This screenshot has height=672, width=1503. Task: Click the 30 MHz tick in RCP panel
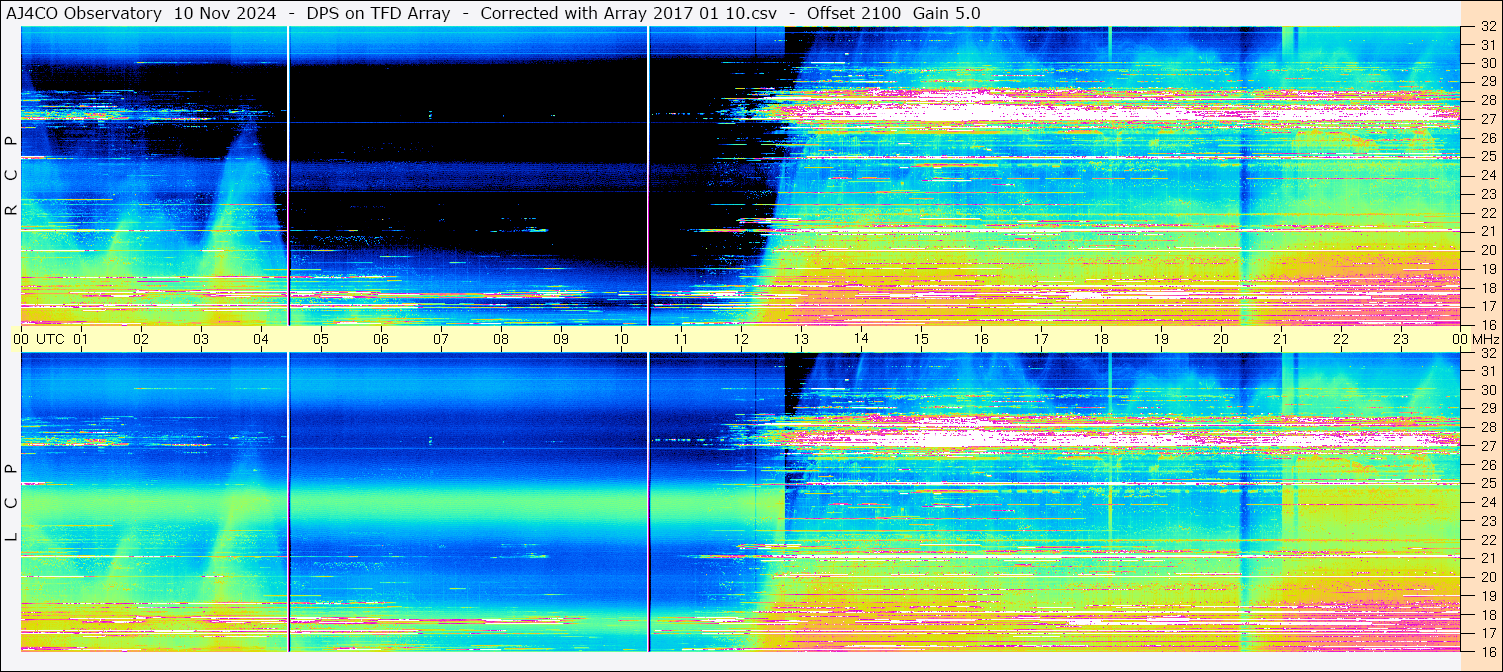pyautogui.click(x=1487, y=63)
